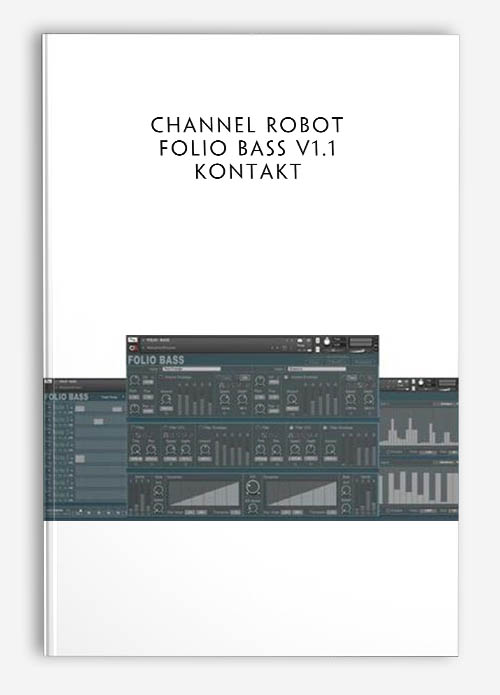This screenshot has height=695, width=500.
Task: Open the right preset name field in center window
Action: pyautogui.click(x=317, y=369)
